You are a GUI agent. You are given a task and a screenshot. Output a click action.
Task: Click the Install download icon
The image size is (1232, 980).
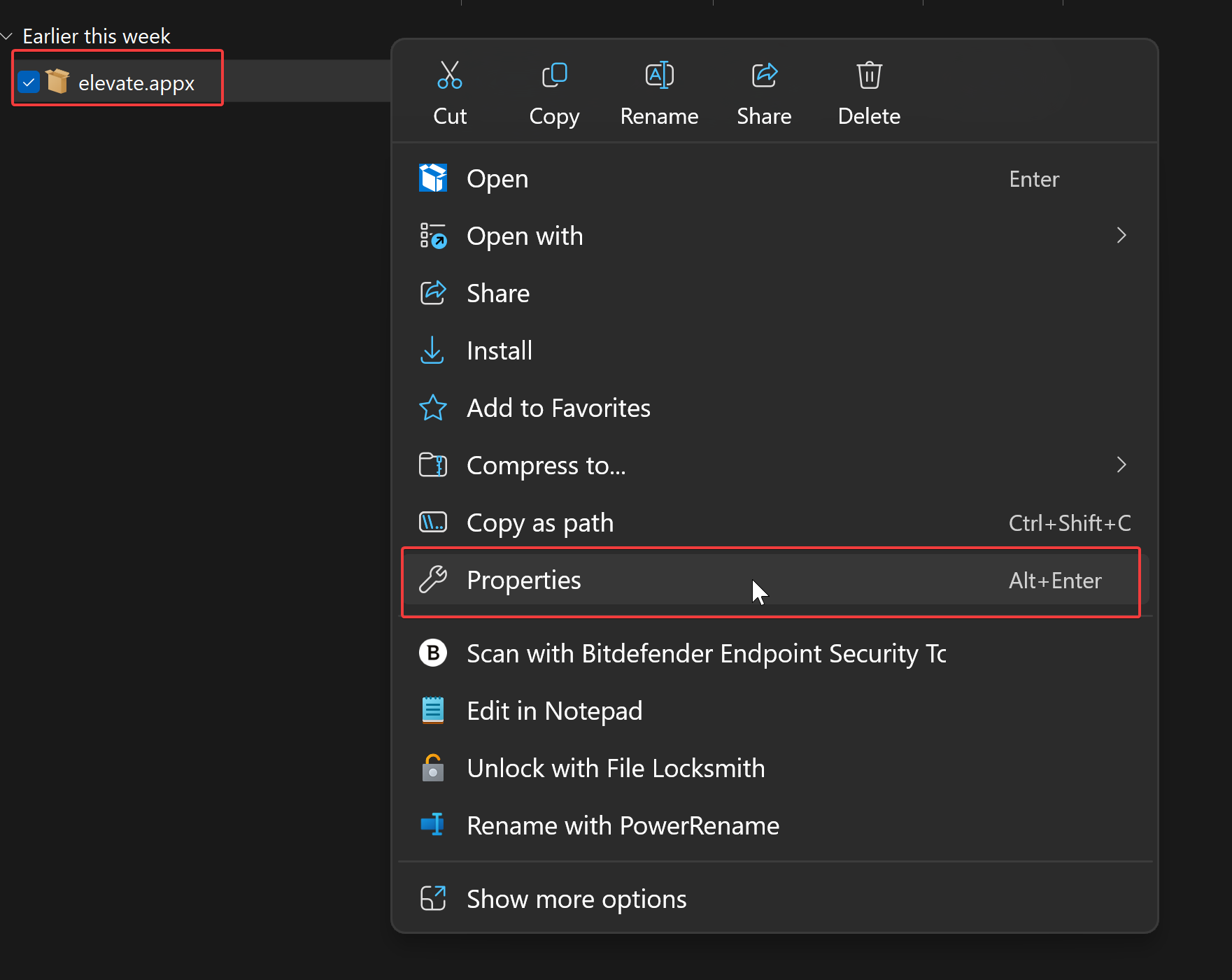coord(433,350)
